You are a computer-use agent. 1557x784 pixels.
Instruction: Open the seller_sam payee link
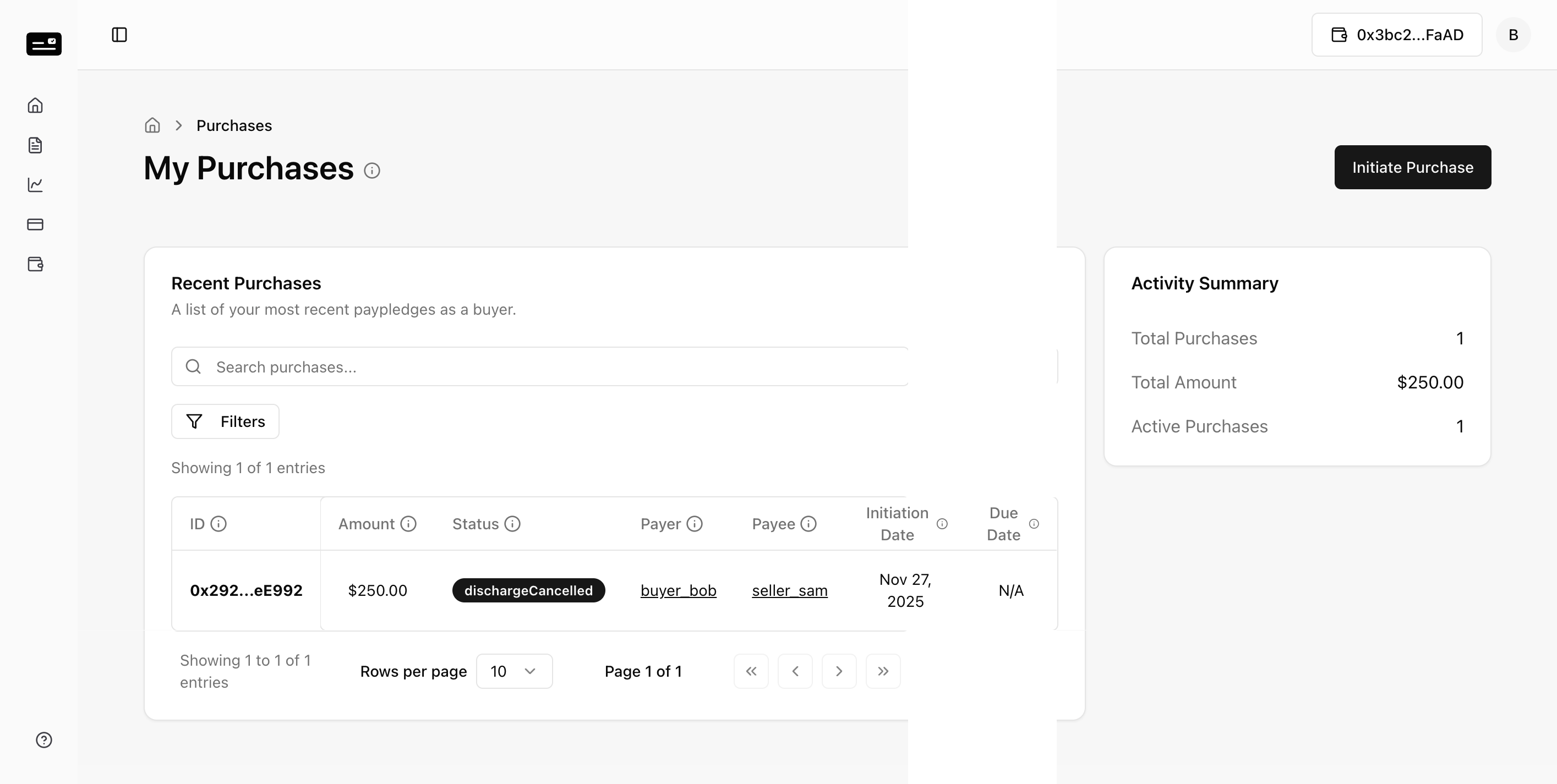[x=789, y=591]
